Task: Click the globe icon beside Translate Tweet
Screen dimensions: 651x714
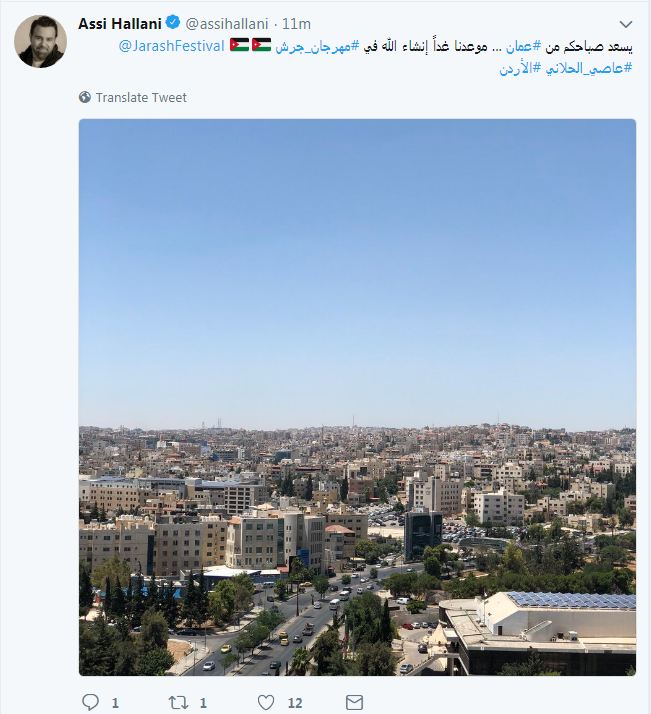Action: (85, 97)
